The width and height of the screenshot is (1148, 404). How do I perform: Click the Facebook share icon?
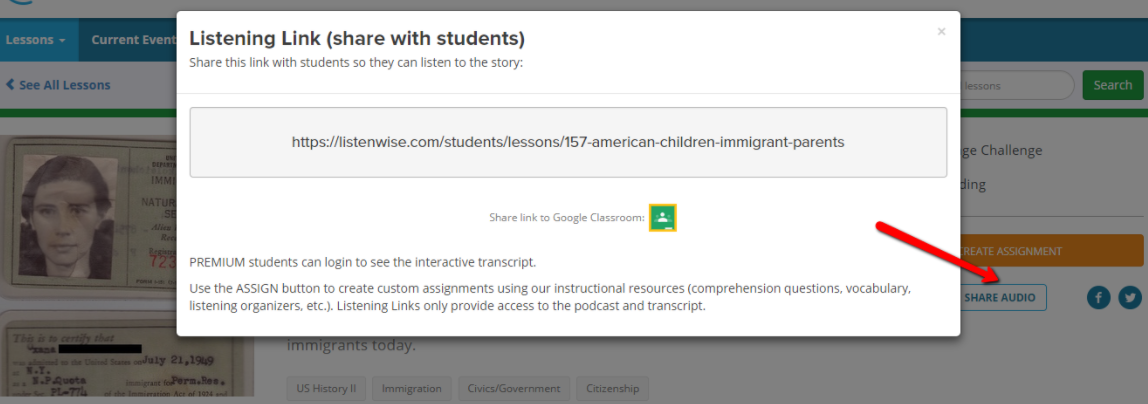1098,297
